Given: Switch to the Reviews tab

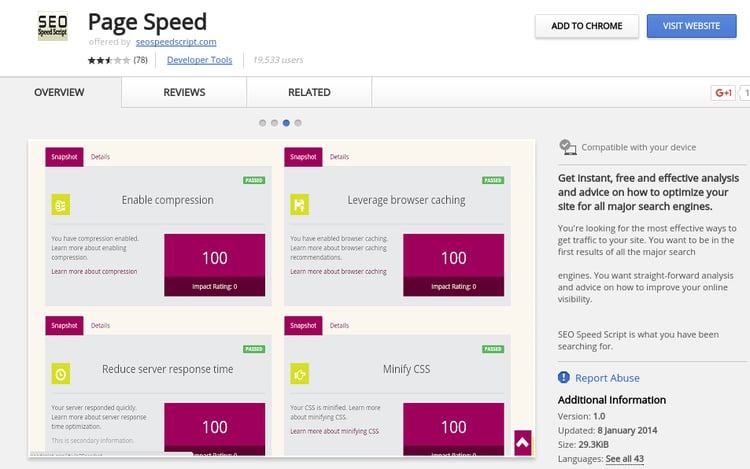Looking at the screenshot, I should tap(184, 92).
